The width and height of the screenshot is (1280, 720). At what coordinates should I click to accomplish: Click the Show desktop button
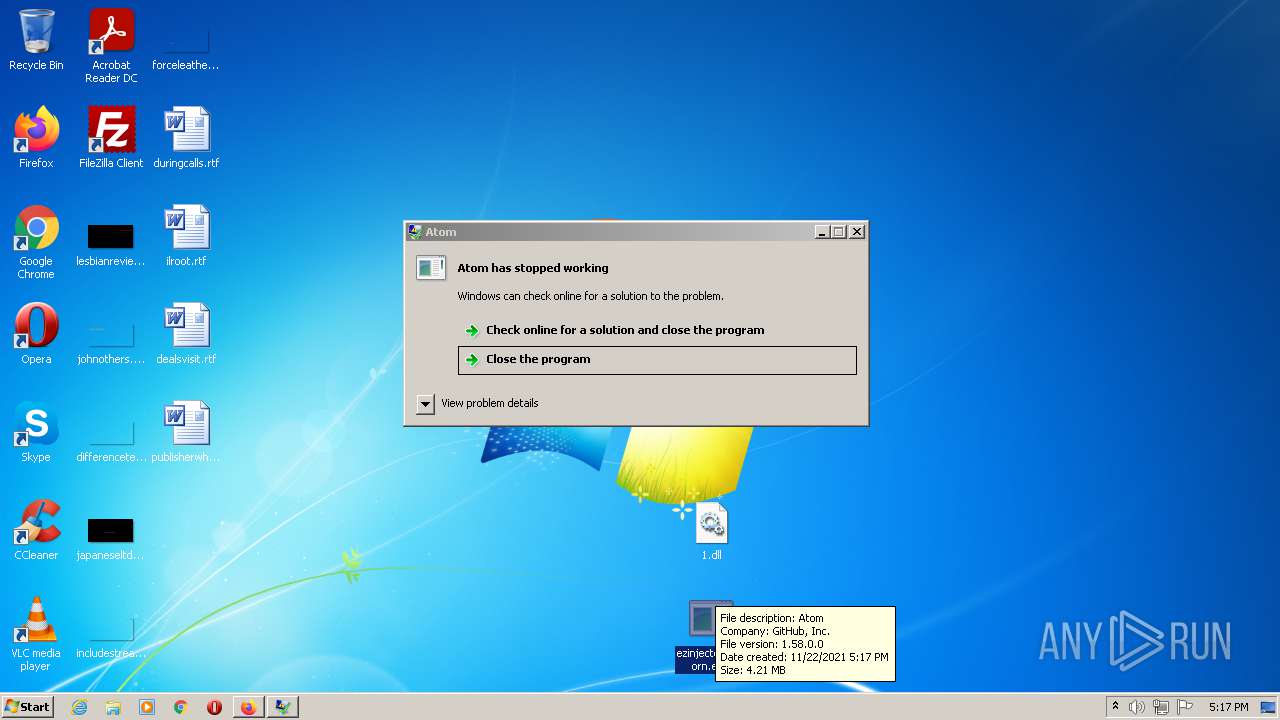tap(1270, 707)
